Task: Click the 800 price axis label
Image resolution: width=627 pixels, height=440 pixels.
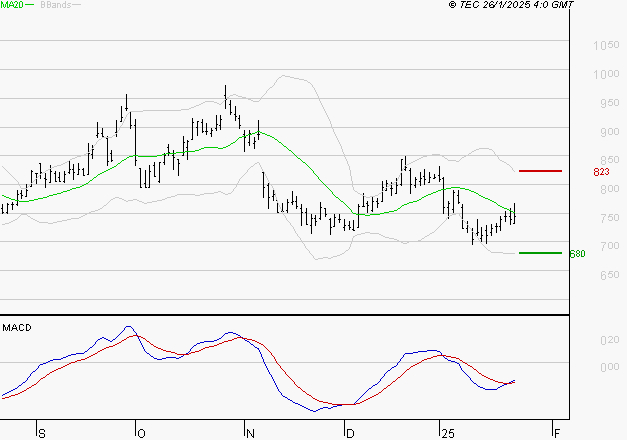Action: [x=609, y=189]
